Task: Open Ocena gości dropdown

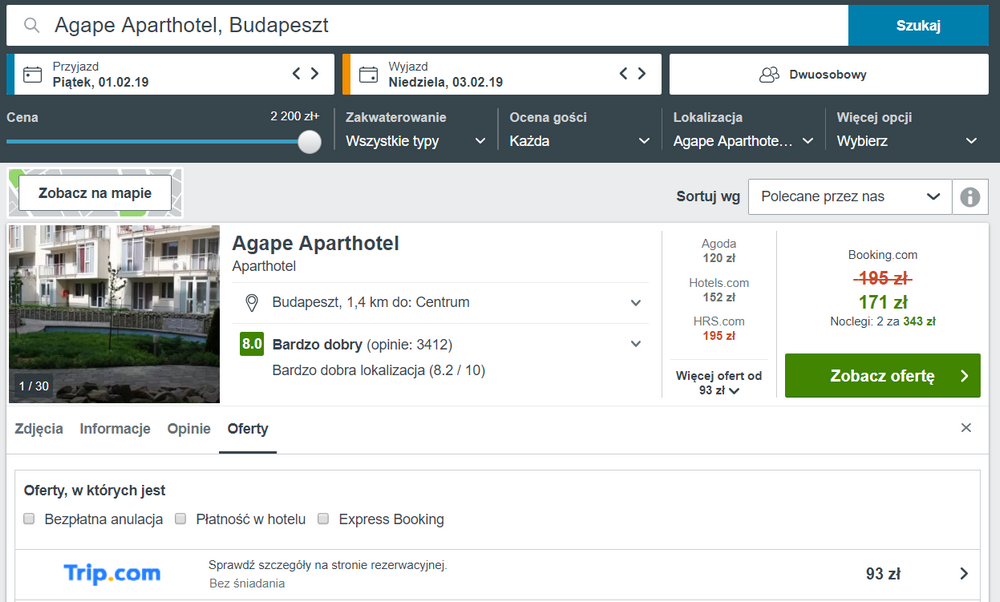Action: click(x=579, y=141)
